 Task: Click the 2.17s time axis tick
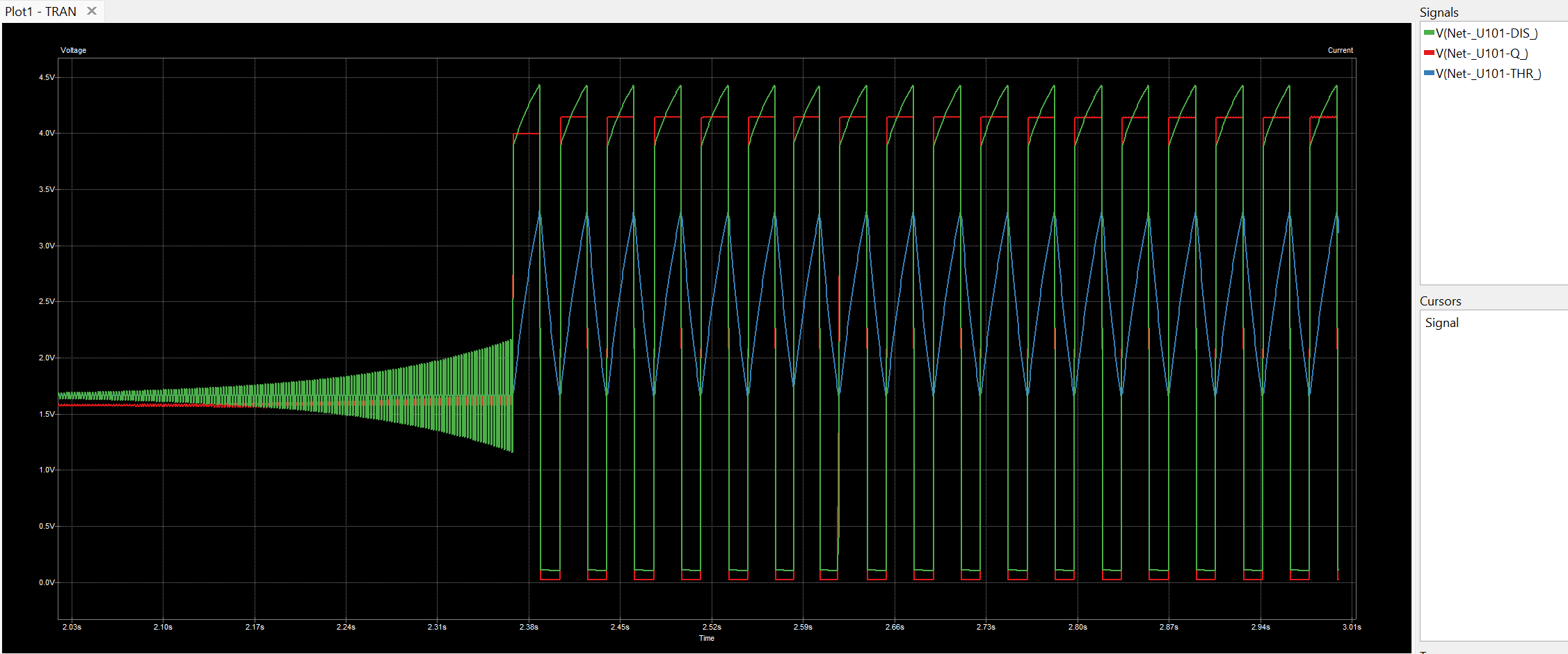pyautogui.click(x=255, y=627)
